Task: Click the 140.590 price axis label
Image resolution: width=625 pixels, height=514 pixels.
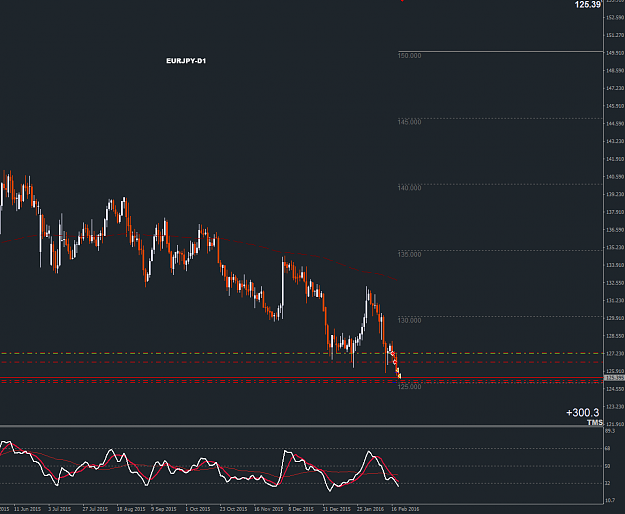Action: 615,177
